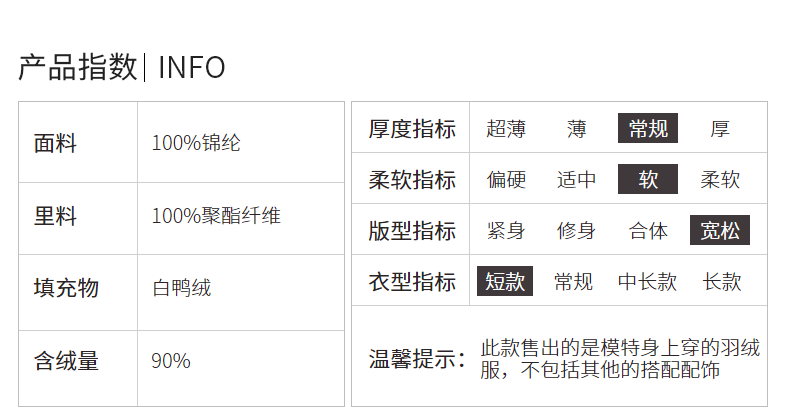The height and width of the screenshot is (409, 790).
Task: Select the 超薄 thickness option
Action: [506, 128]
